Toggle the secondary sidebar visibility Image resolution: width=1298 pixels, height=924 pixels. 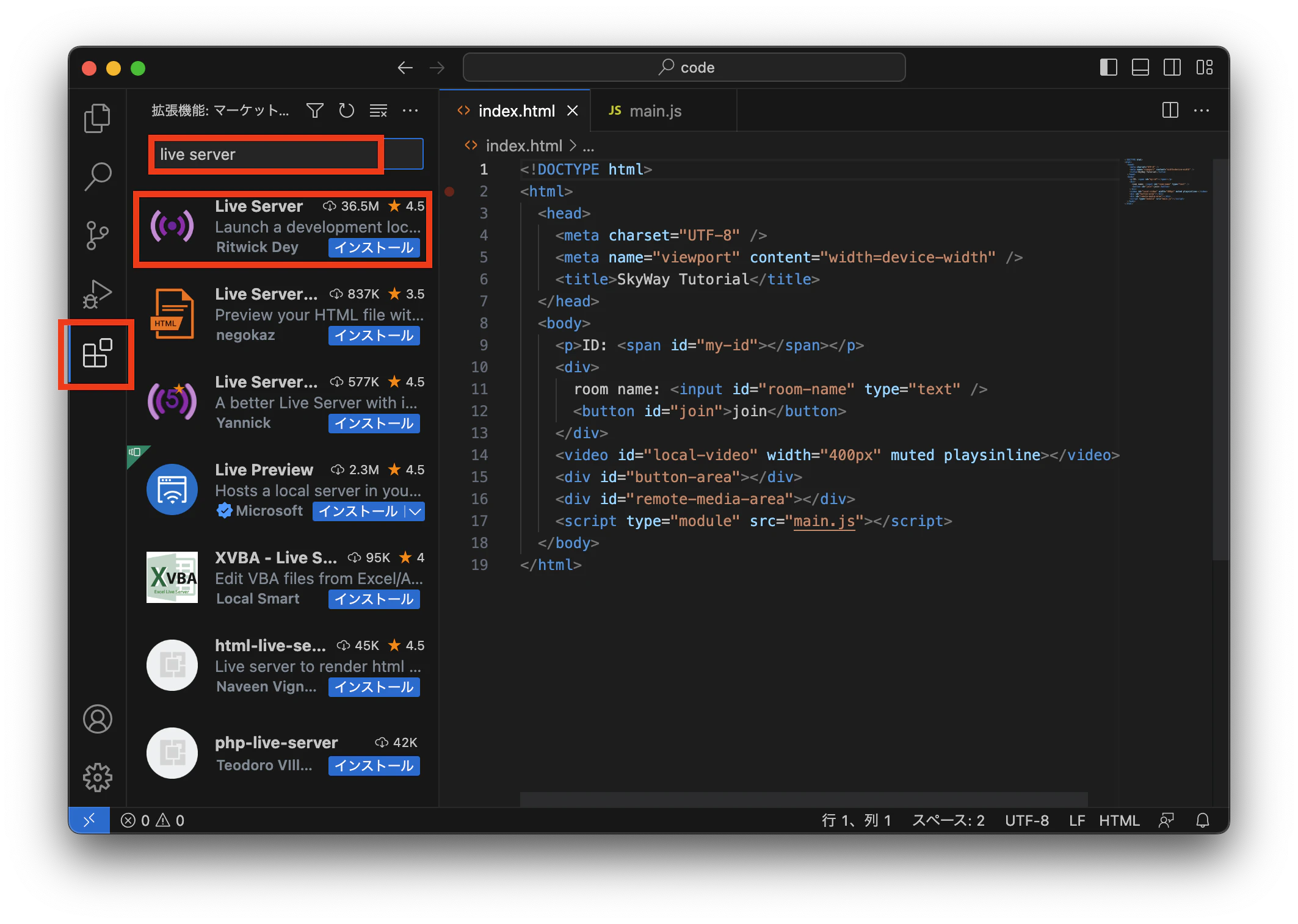1172,68
